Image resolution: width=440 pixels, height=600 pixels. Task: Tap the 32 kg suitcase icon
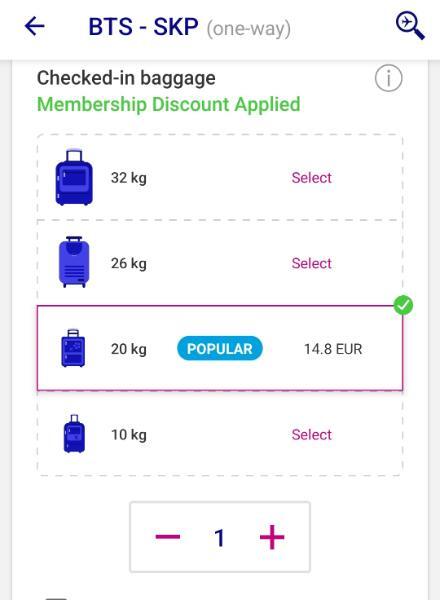pos(74,177)
